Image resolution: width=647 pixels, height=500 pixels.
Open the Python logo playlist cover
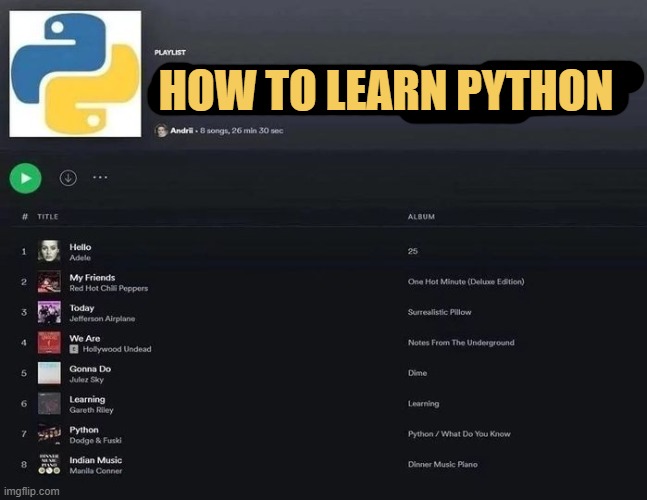(75, 74)
